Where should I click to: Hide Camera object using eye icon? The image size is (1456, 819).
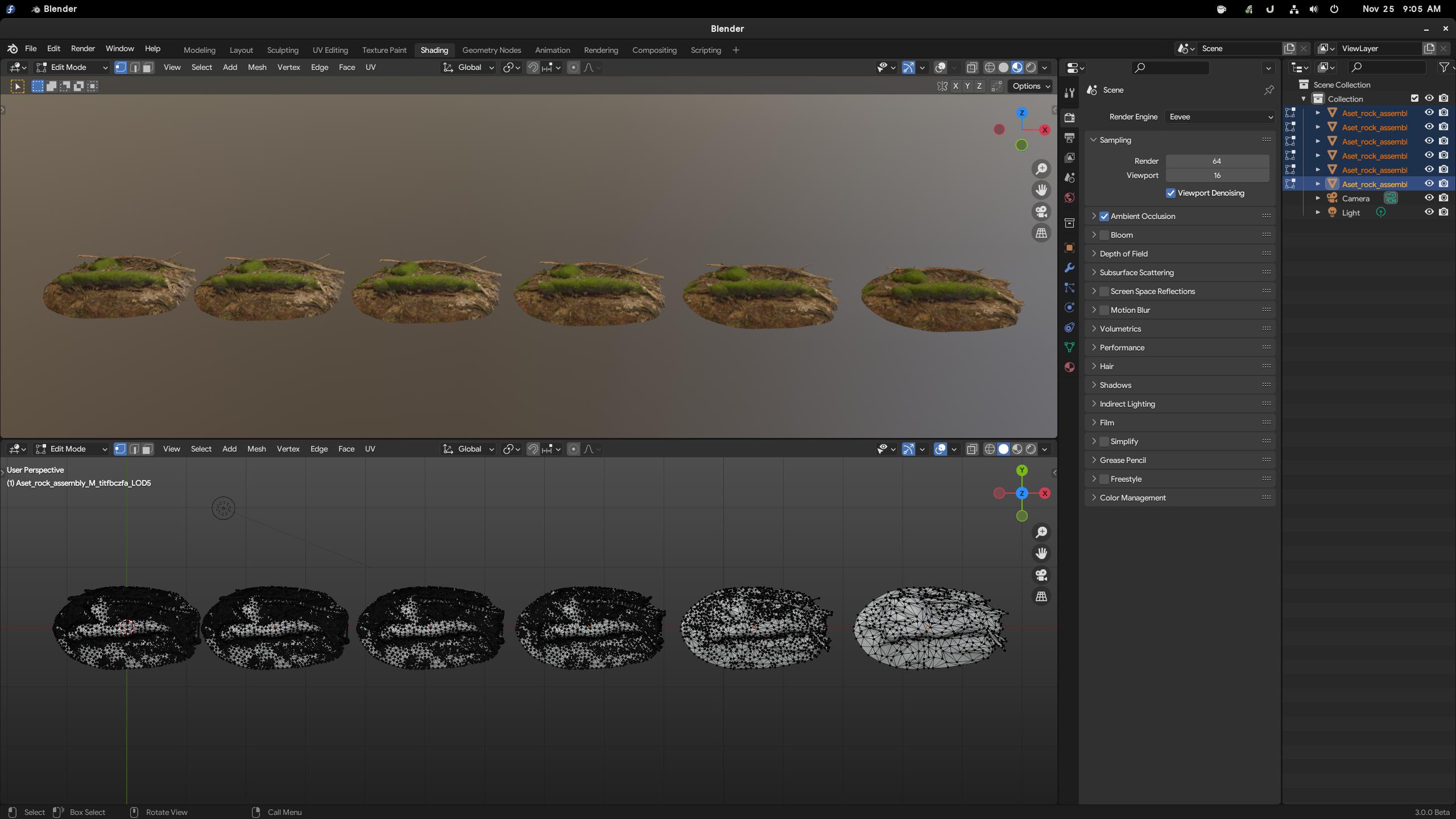[1429, 198]
